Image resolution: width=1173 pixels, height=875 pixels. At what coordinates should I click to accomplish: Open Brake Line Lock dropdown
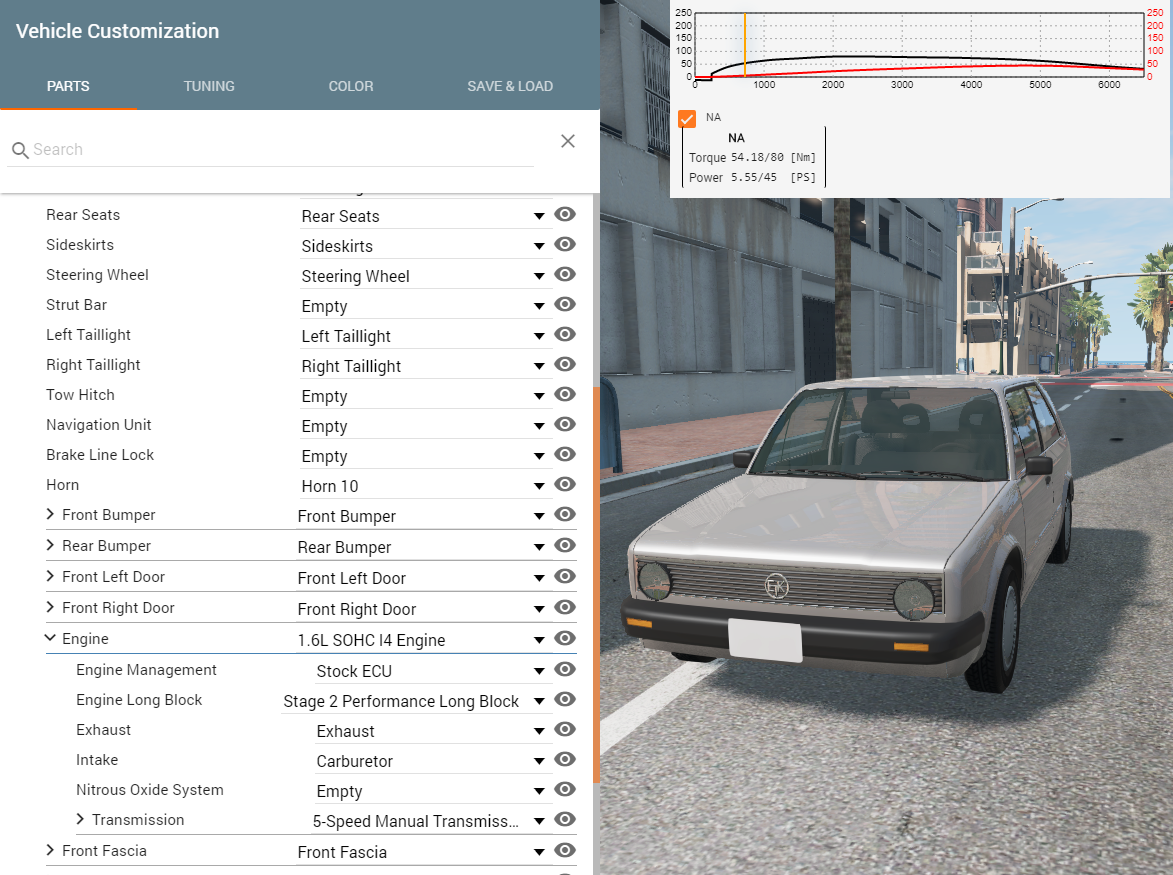(424, 455)
